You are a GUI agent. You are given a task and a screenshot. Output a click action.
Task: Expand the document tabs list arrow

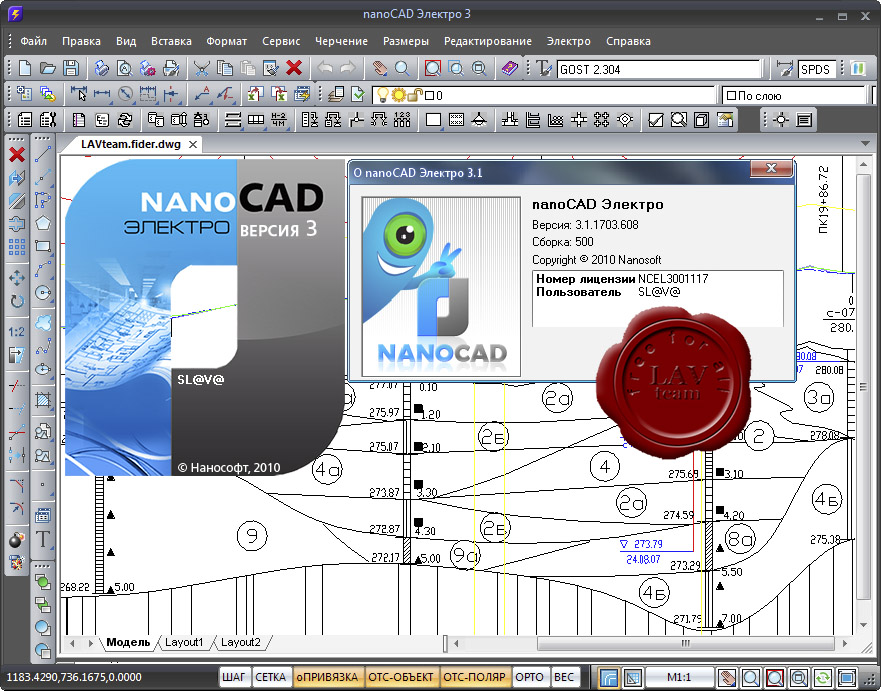(x=865, y=143)
